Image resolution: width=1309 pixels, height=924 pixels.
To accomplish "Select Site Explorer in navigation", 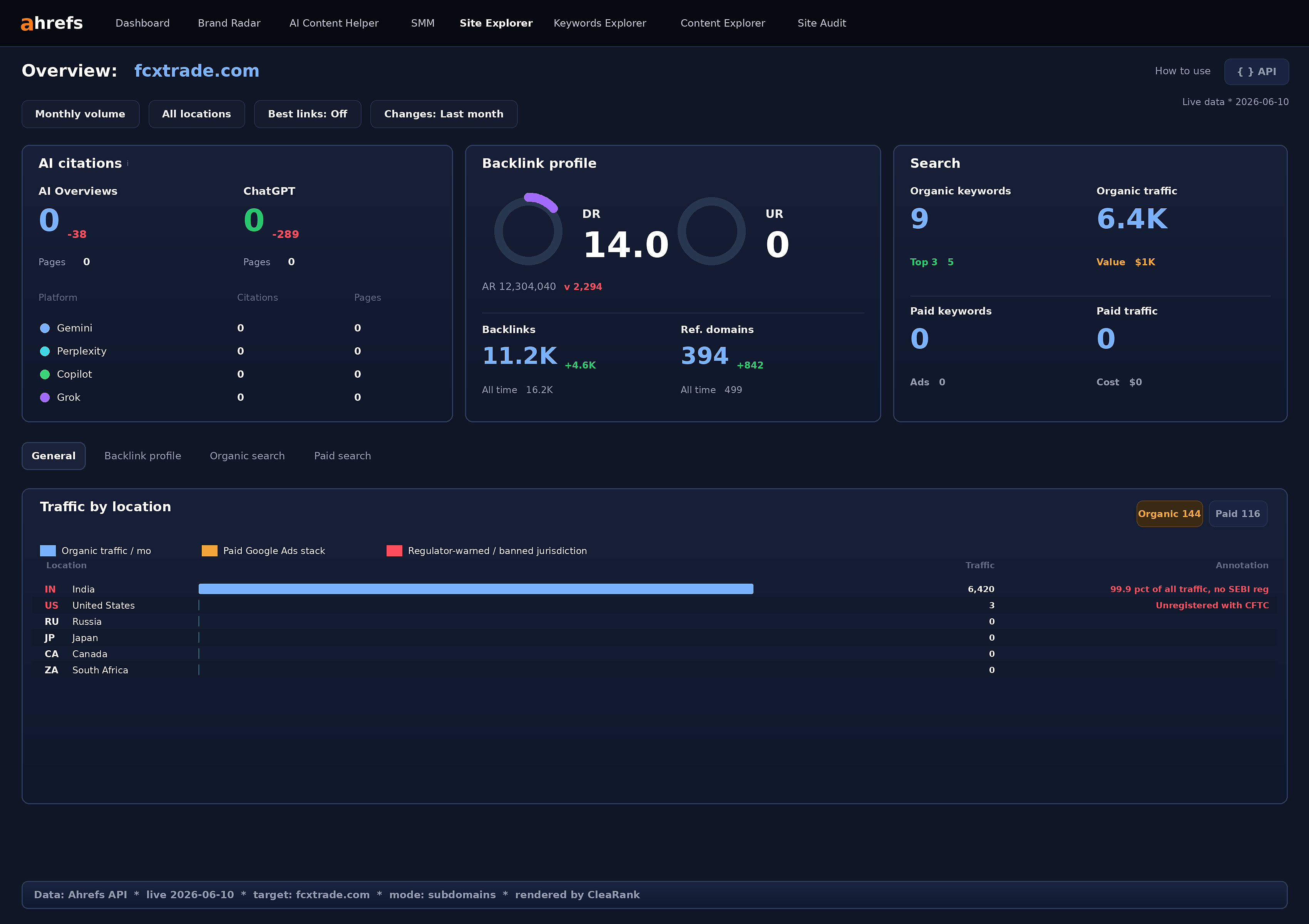I will (496, 23).
